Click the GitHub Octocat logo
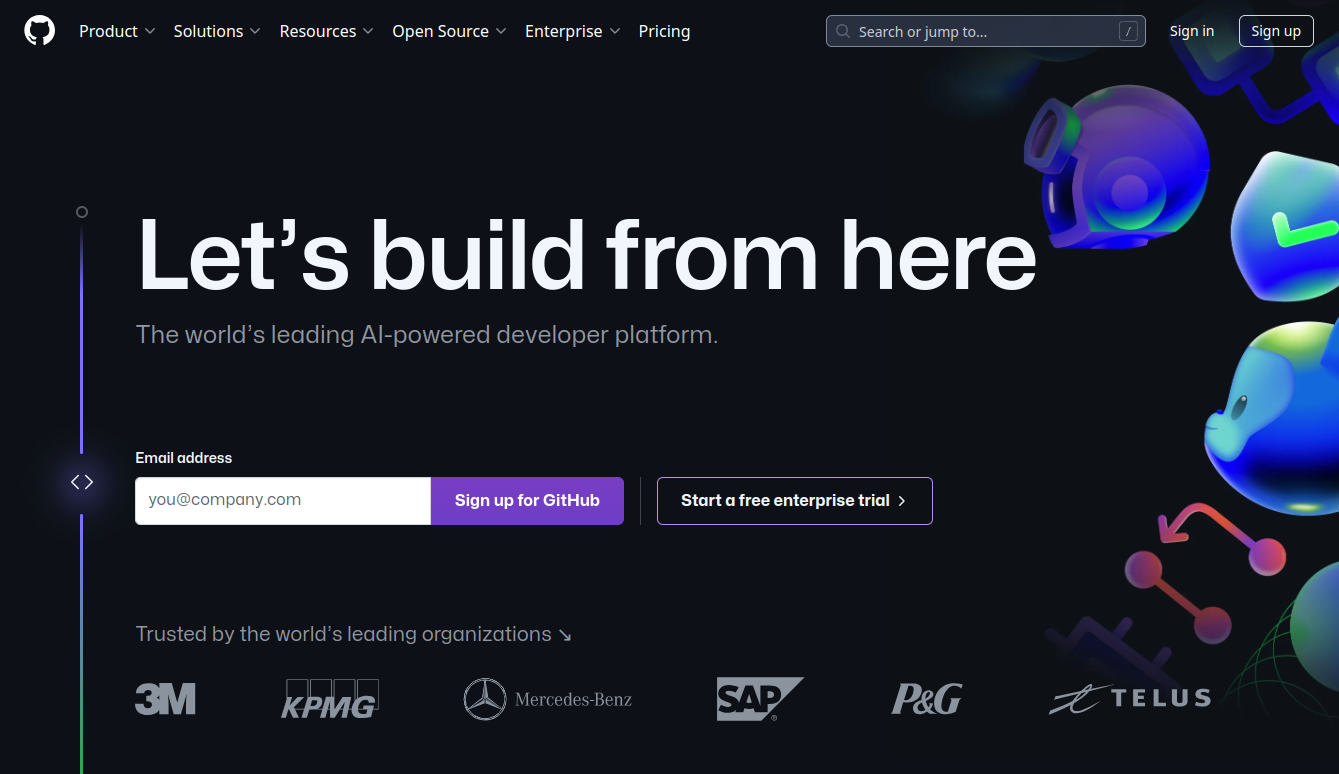The width and height of the screenshot is (1339, 774). (40, 31)
